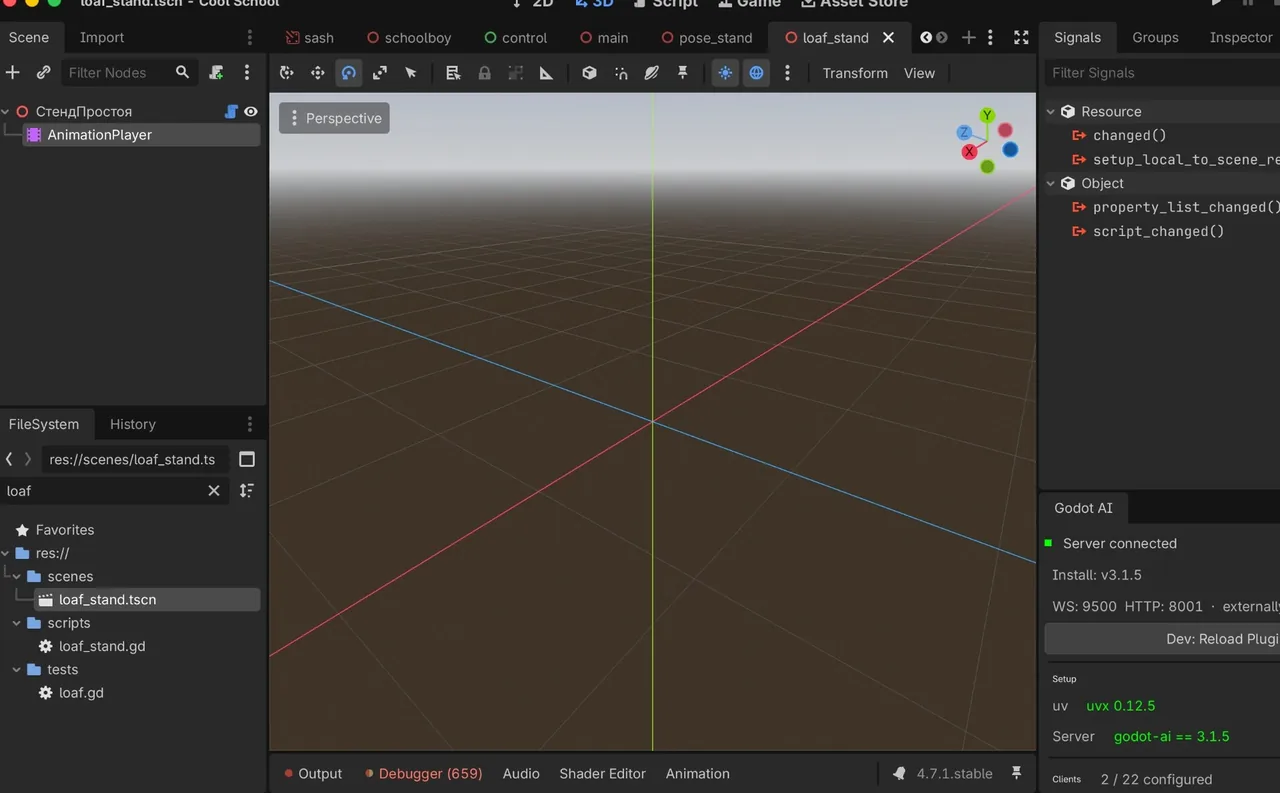Open the Transform menu in 3D toolbar
This screenshot has height=793, width=1280.
pos(855,73)
